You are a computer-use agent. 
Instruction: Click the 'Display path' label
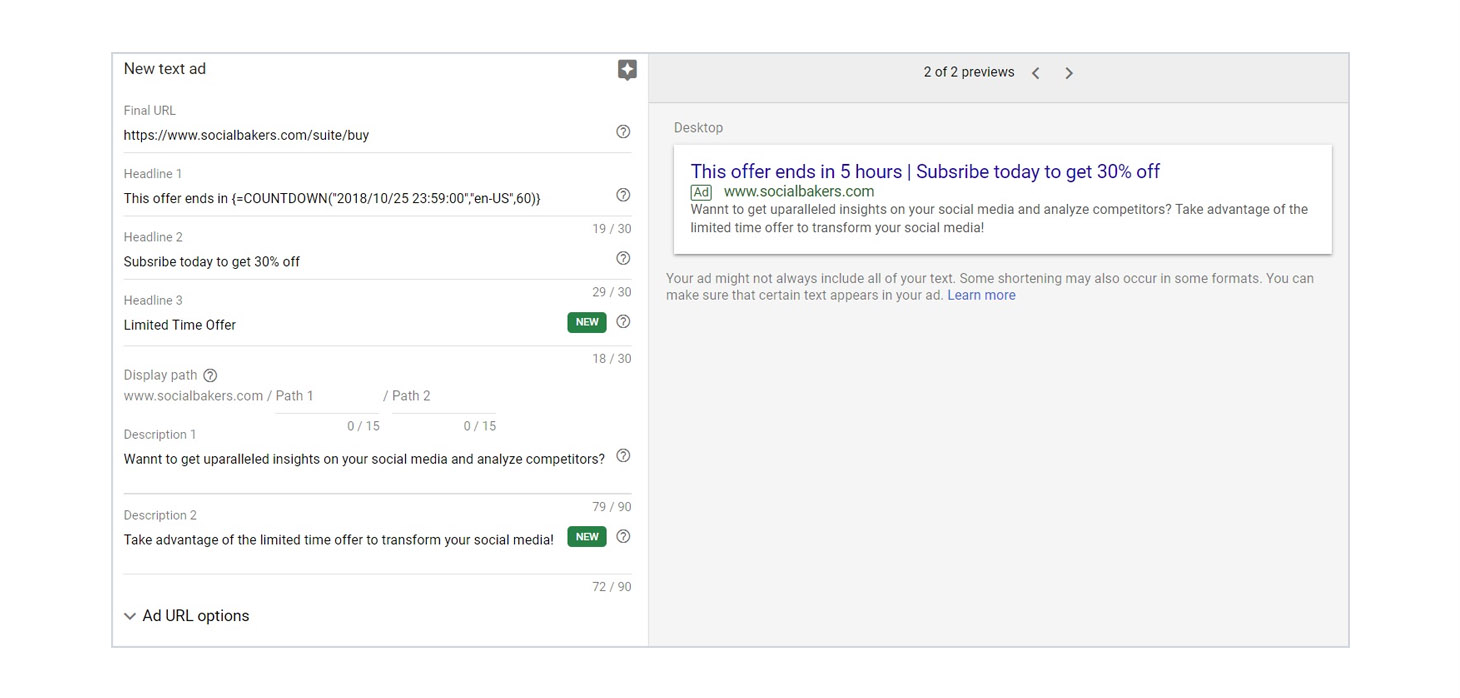(160, 376)
